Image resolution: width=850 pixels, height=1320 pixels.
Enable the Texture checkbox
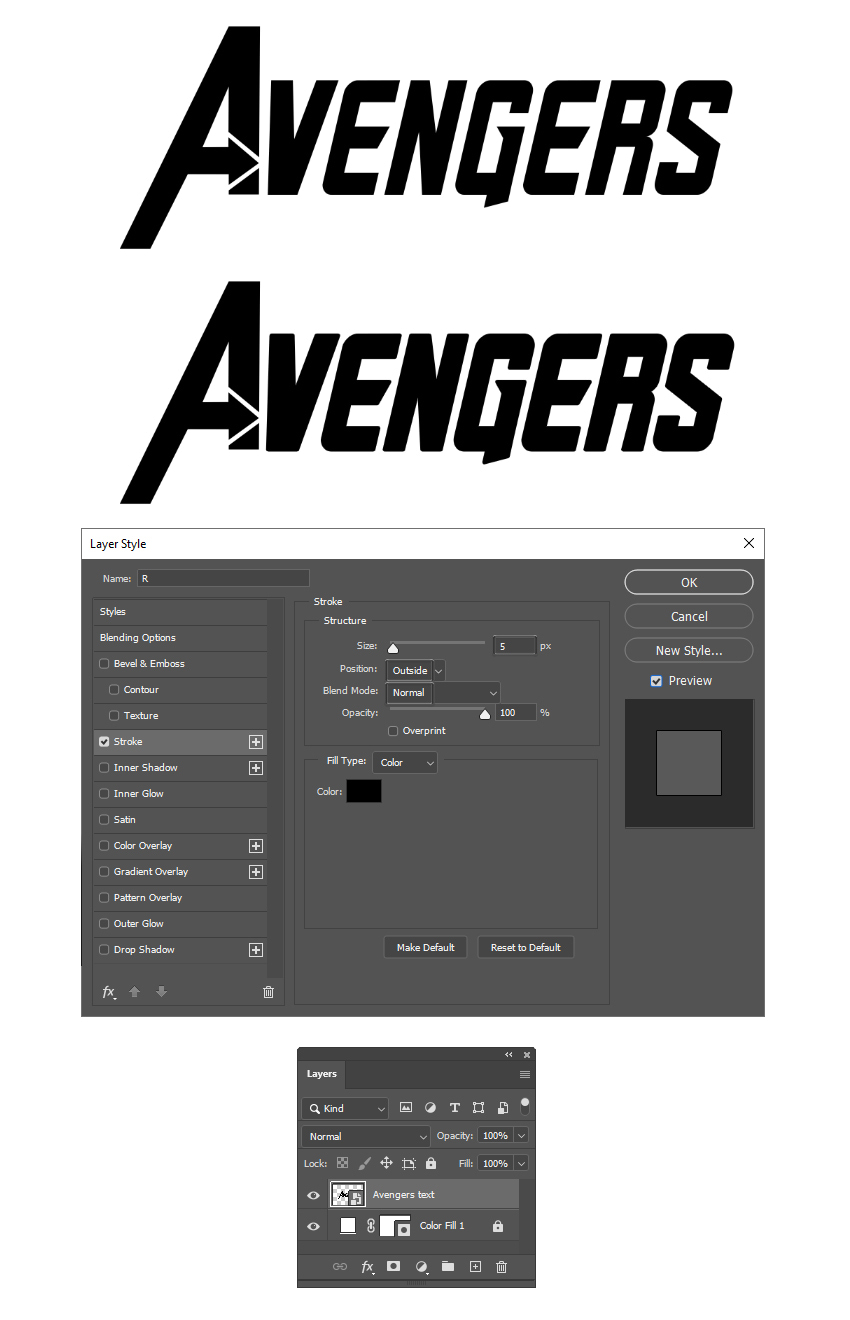pos(114,716)
